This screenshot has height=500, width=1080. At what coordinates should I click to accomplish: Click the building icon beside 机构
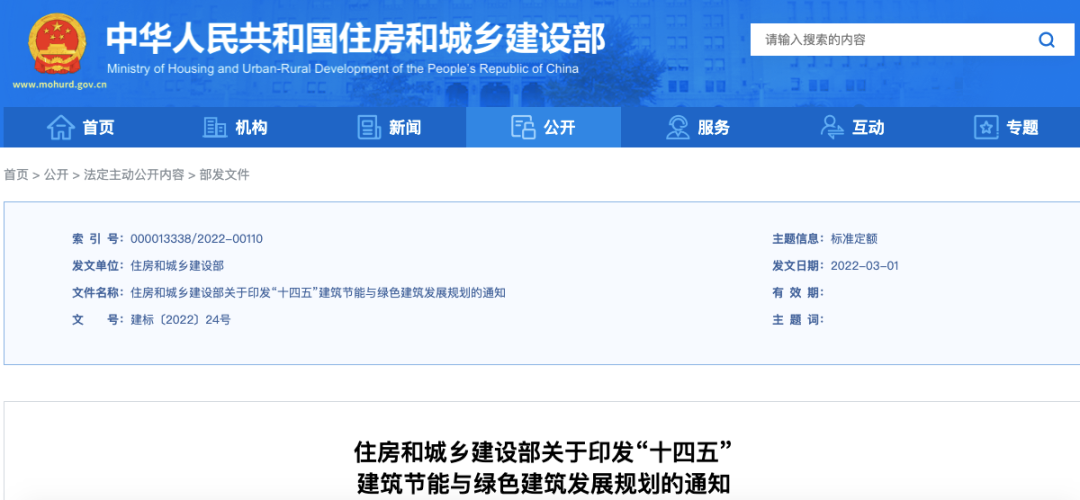(x=215, y=127)
